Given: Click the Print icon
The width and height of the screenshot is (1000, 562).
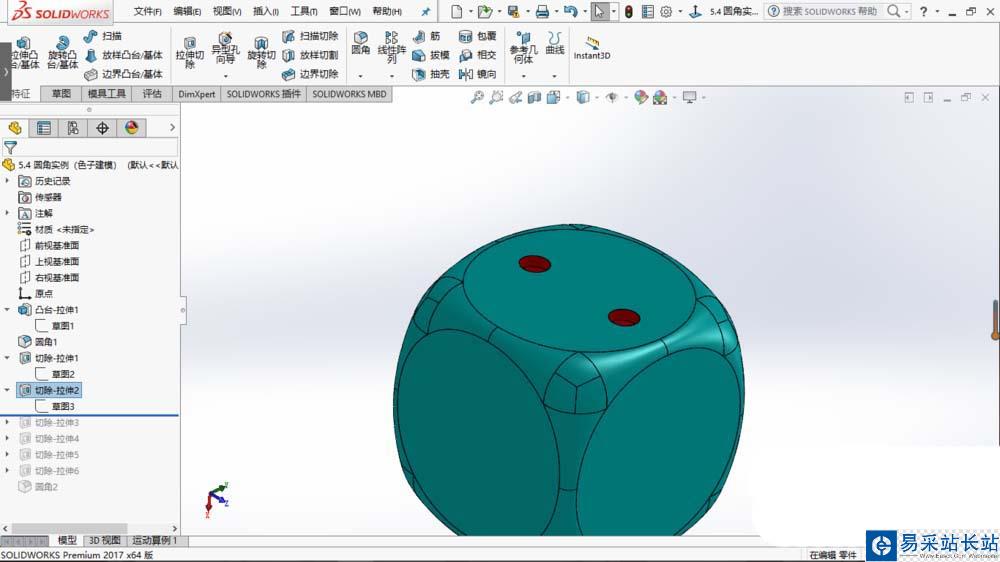Looking at the screenshot, I should point(542,11).
